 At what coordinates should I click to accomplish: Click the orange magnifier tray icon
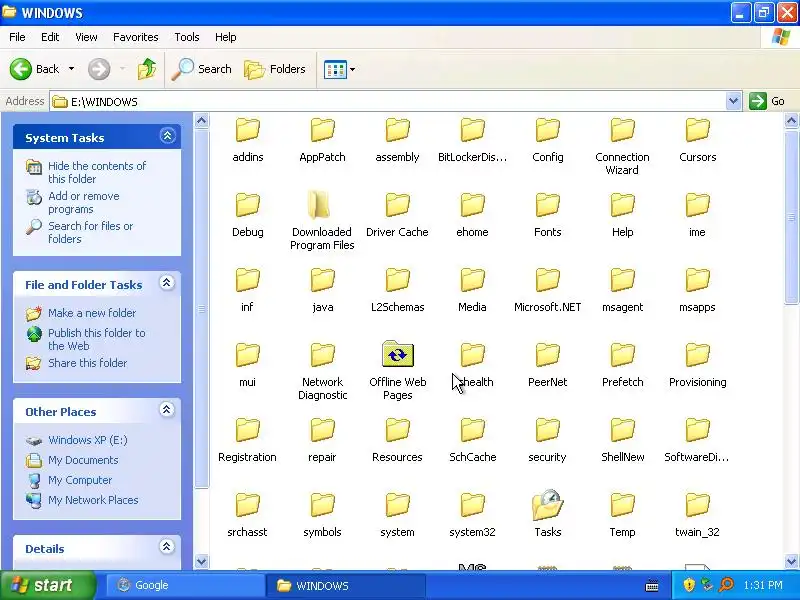point(726,585)
